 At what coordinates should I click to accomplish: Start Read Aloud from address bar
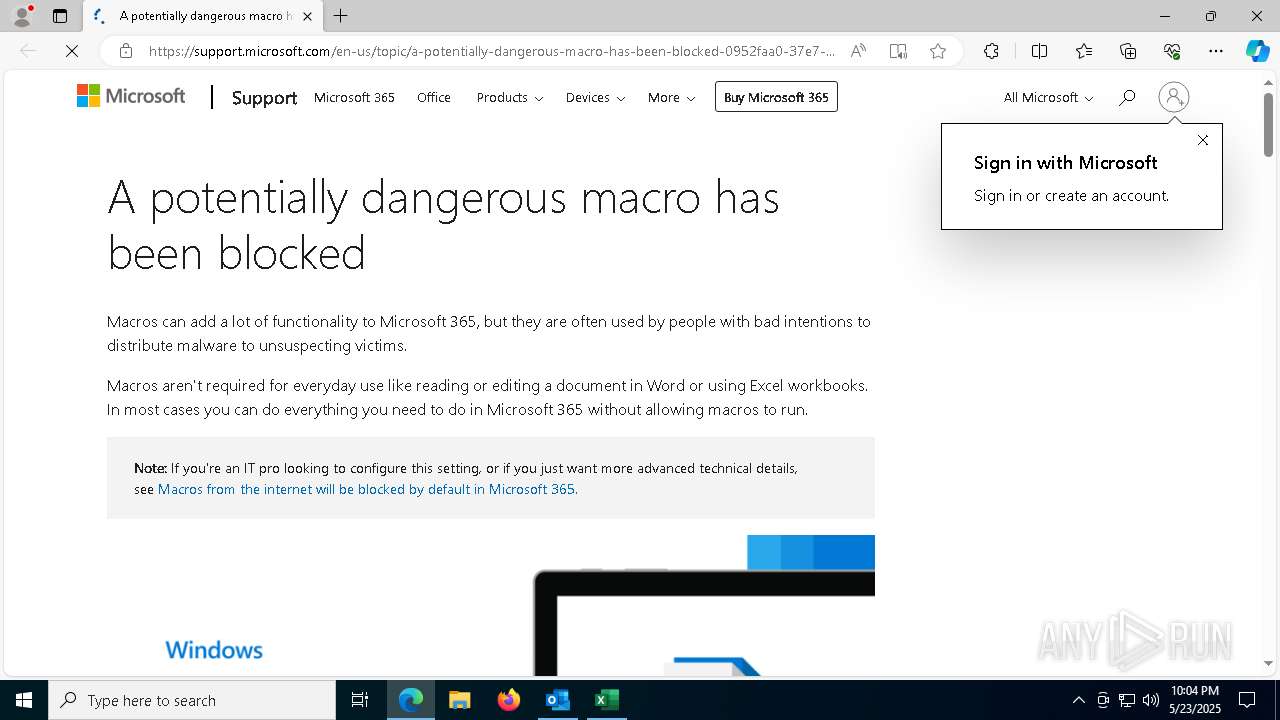tap(858, 51)
